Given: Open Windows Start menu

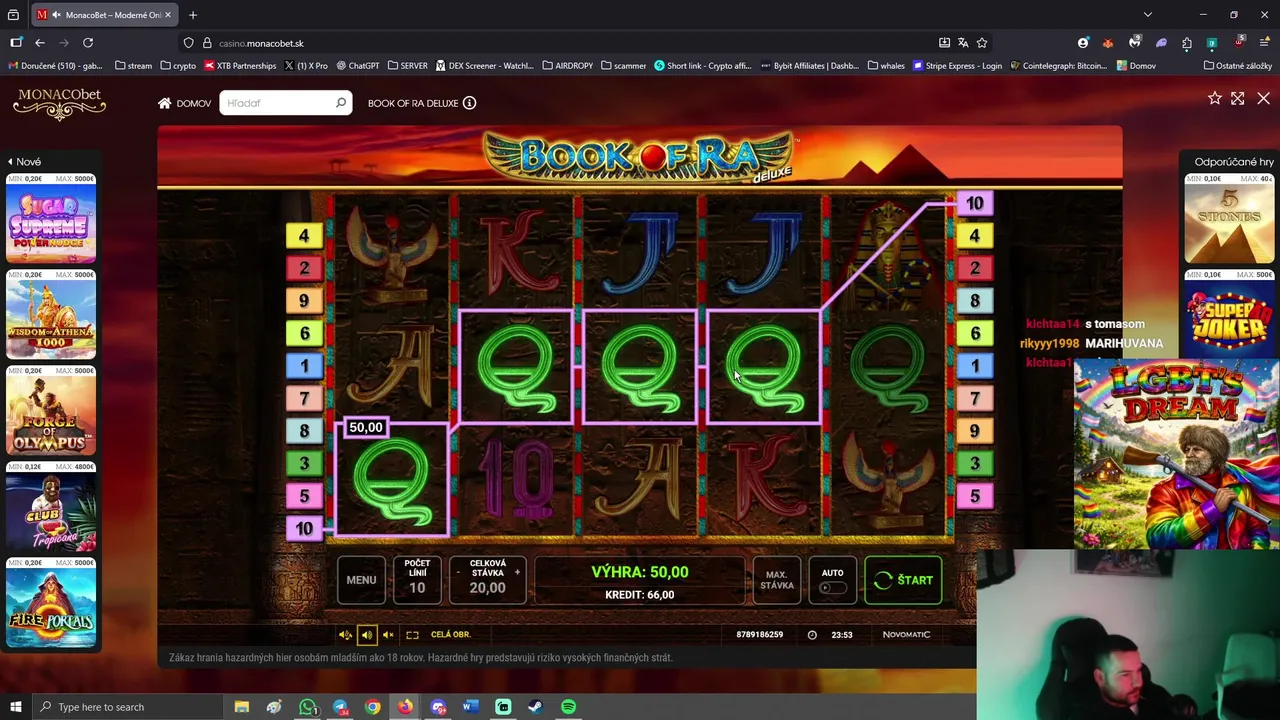Looking at the screenshot, I should (x=15, y=707).
